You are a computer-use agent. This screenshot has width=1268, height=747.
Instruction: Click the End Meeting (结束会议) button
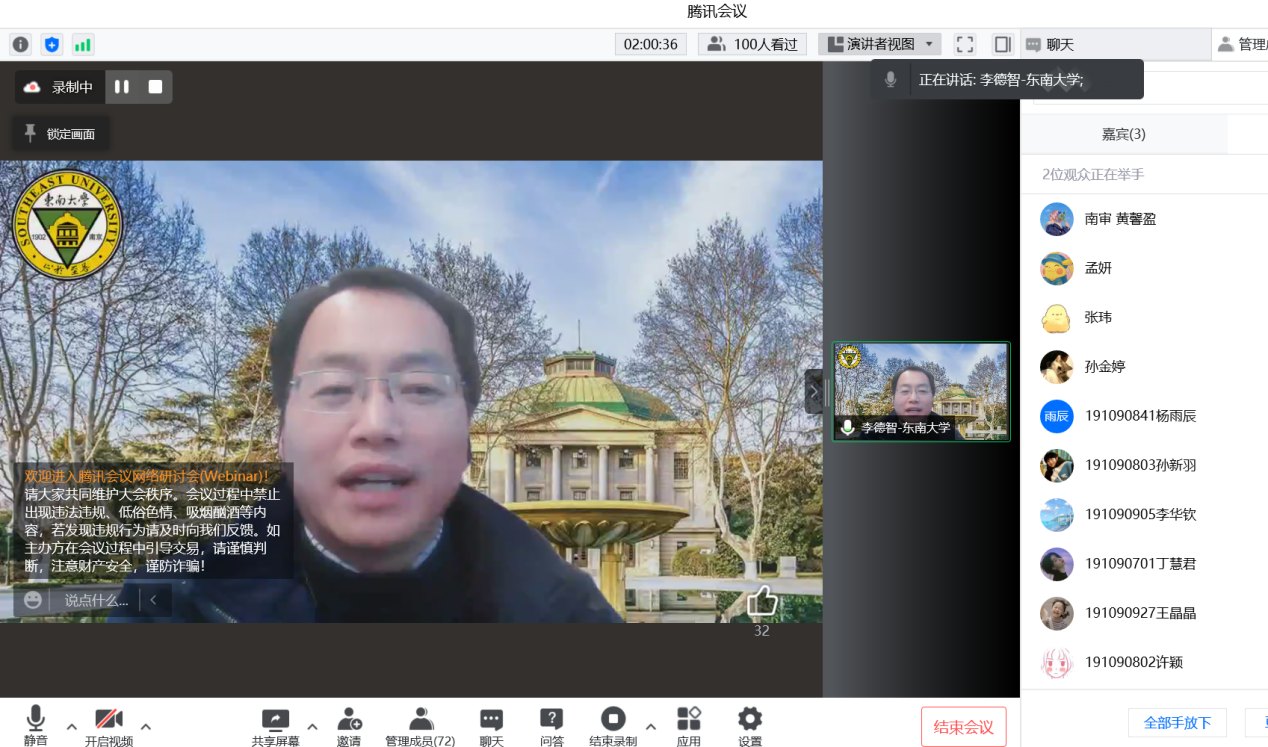pyautogui.click(x=963, y=727)
